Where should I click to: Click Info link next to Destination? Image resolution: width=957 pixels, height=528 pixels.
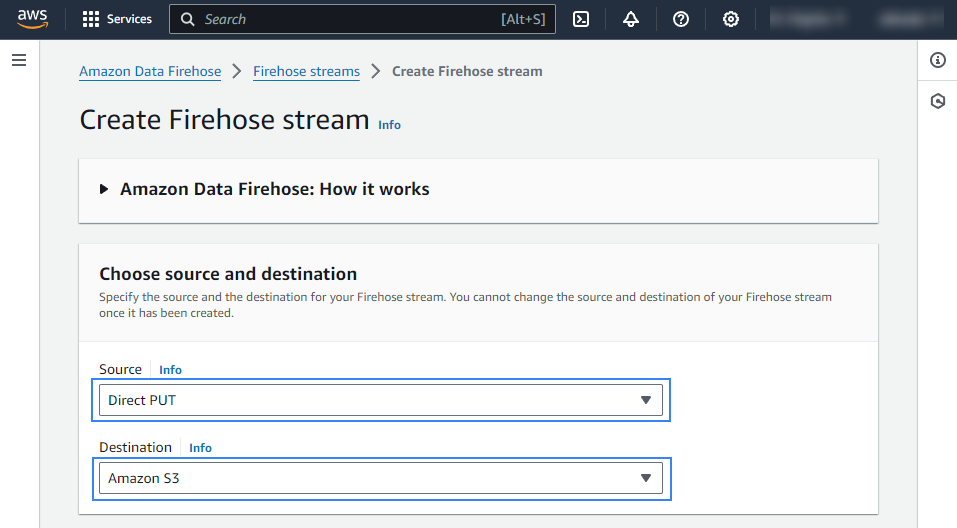click(x=200, y=448)
